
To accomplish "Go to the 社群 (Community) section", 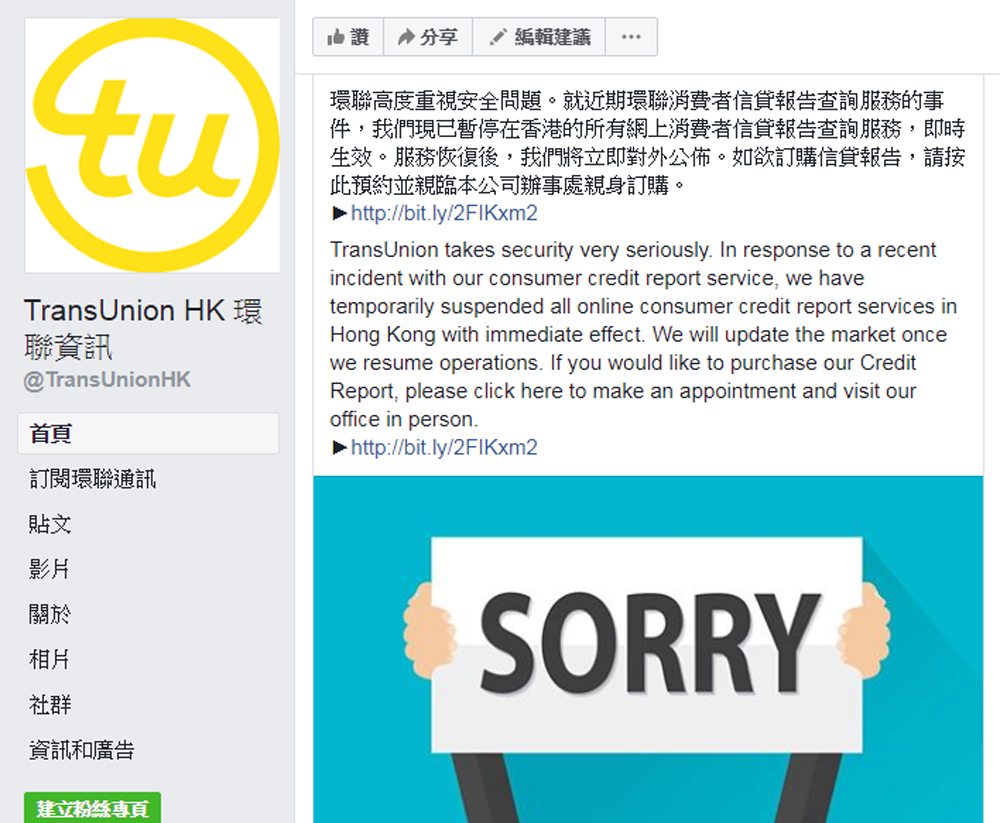I will 50,705.
